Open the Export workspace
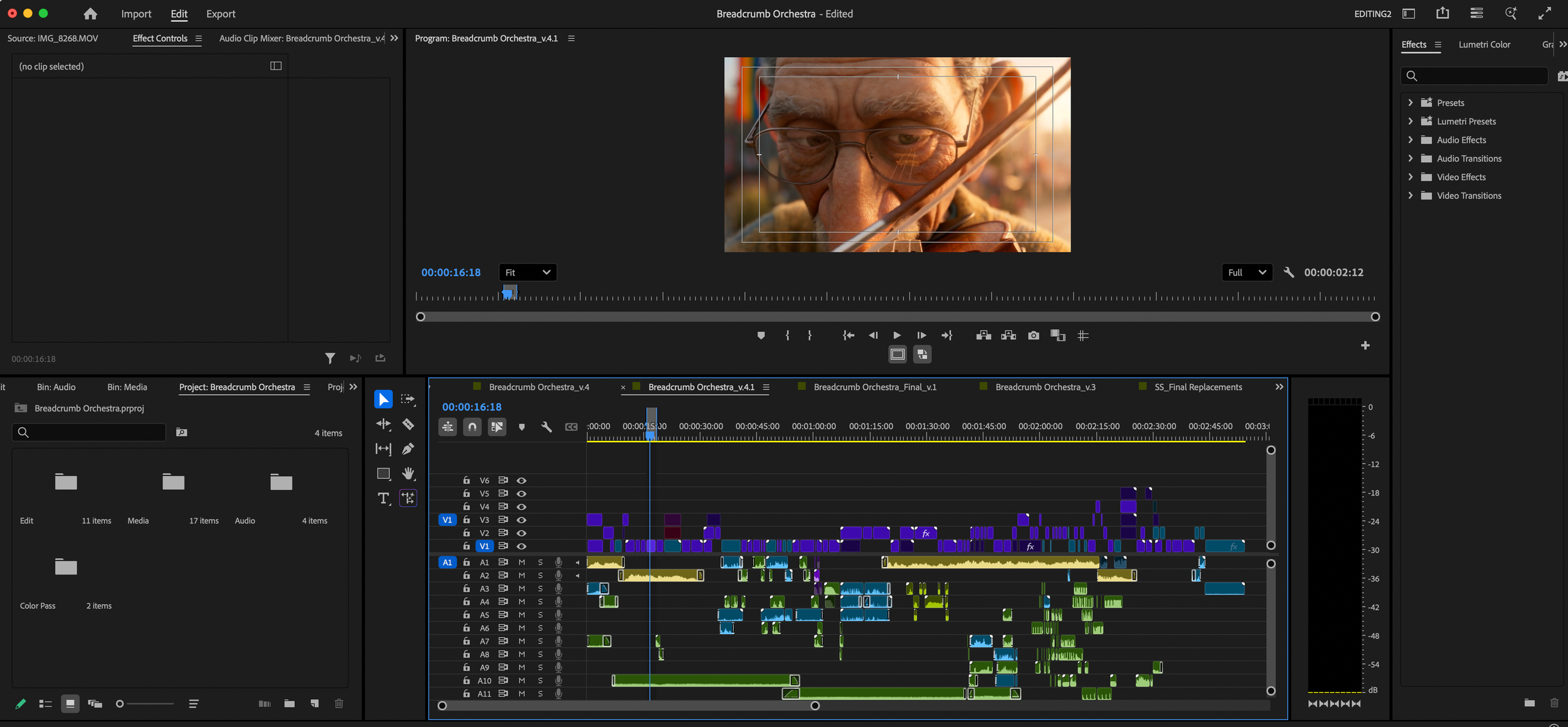This screenshot has height=727, width=1568. [x=221, y=14]
